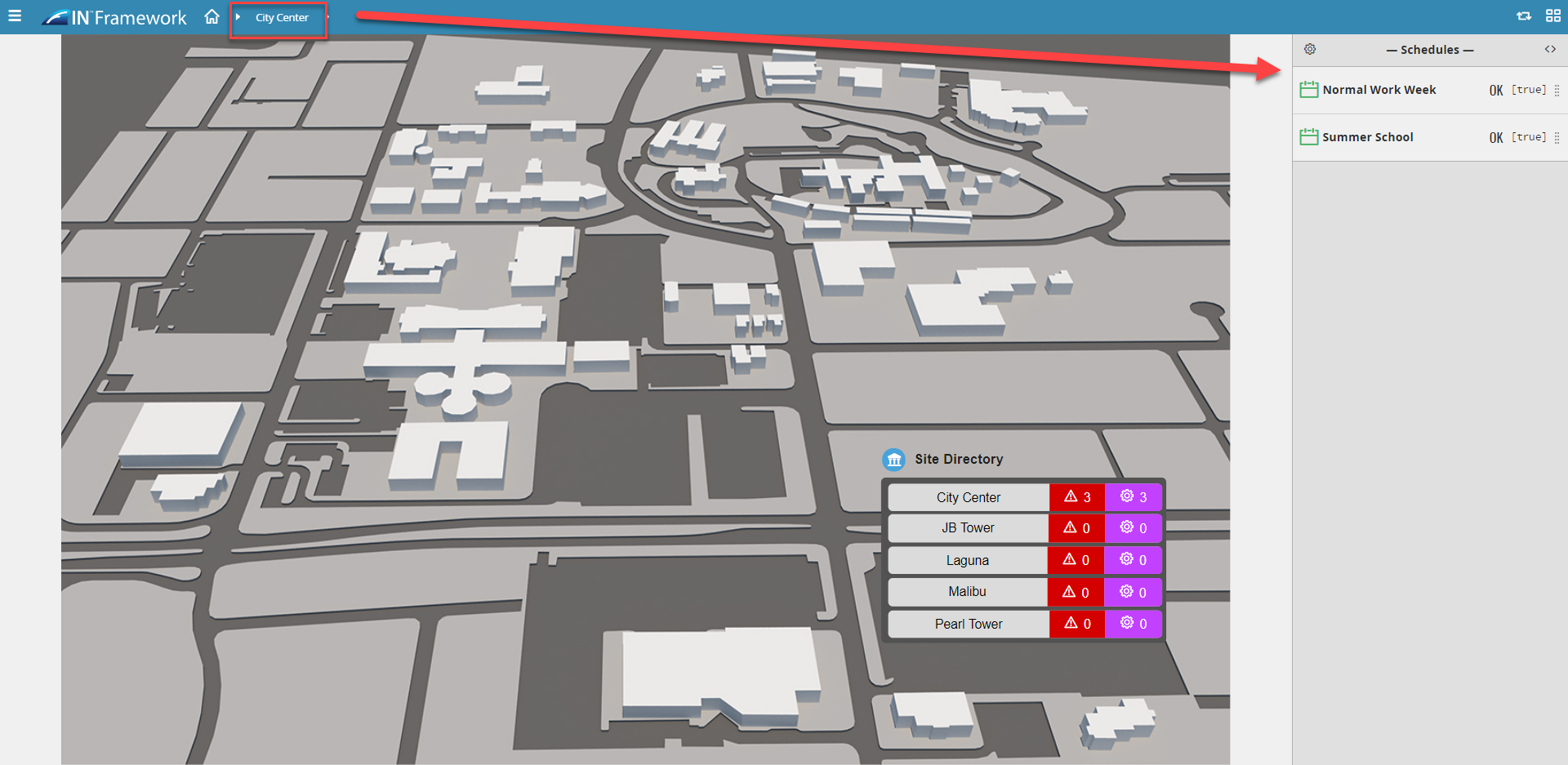Click the refresh cycle icon in header

click(1524, 16)
